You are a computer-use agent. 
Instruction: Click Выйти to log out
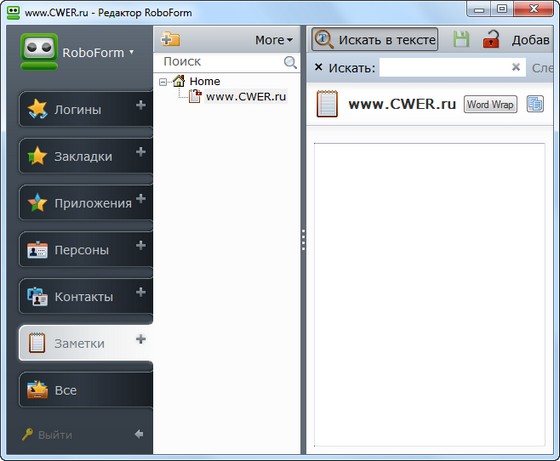(47, 435)
